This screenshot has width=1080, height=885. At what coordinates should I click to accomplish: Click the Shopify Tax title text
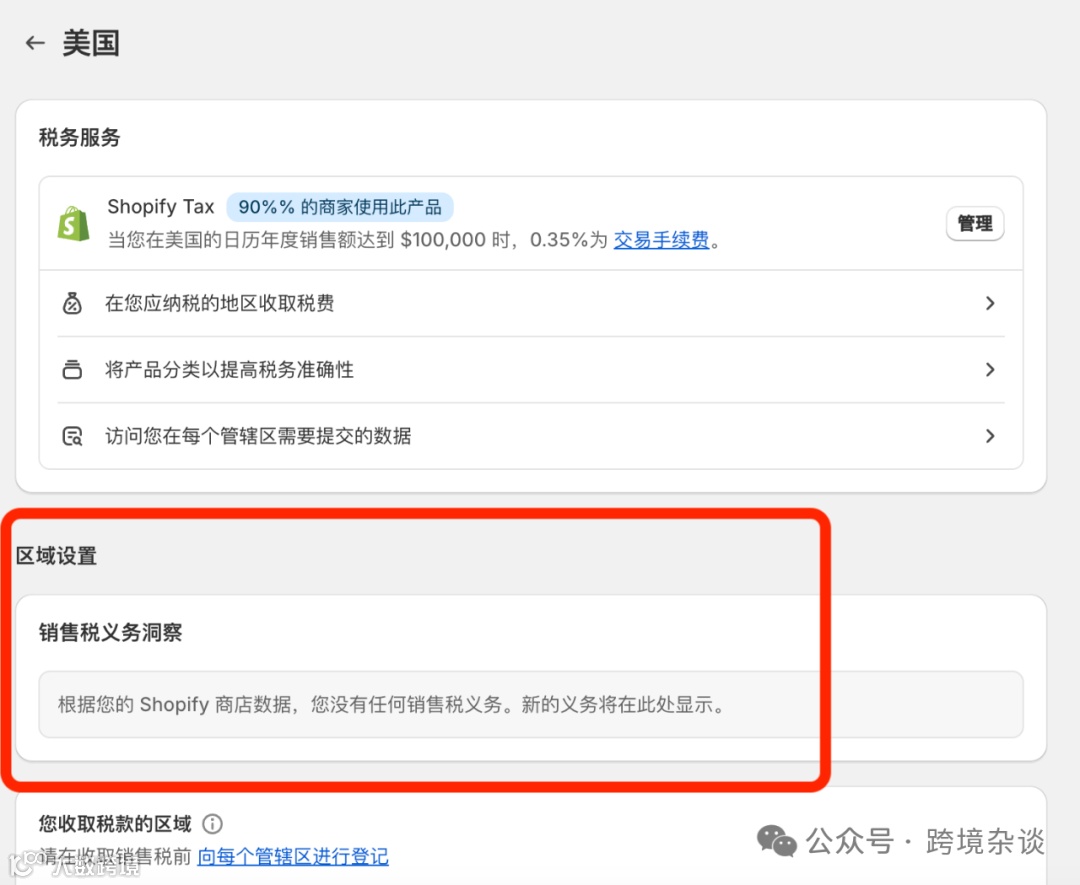[x=160, y=207]
